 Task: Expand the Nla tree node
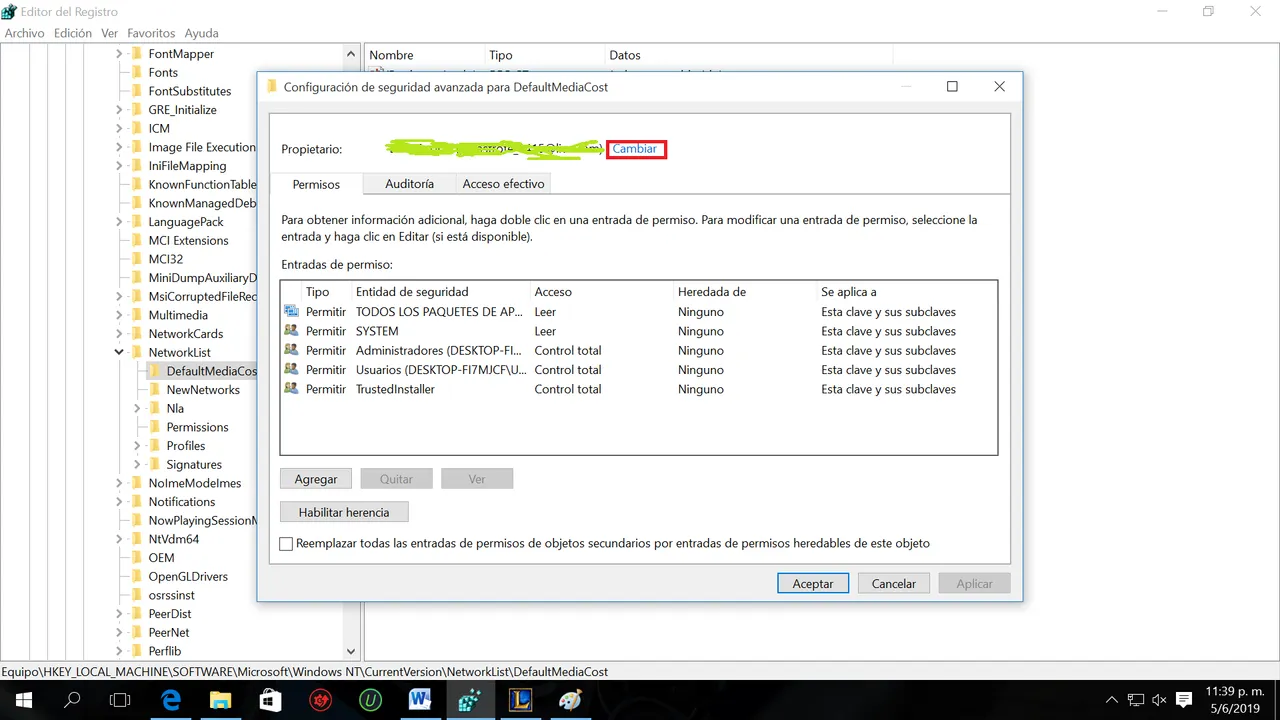click(x=137, y=408)
